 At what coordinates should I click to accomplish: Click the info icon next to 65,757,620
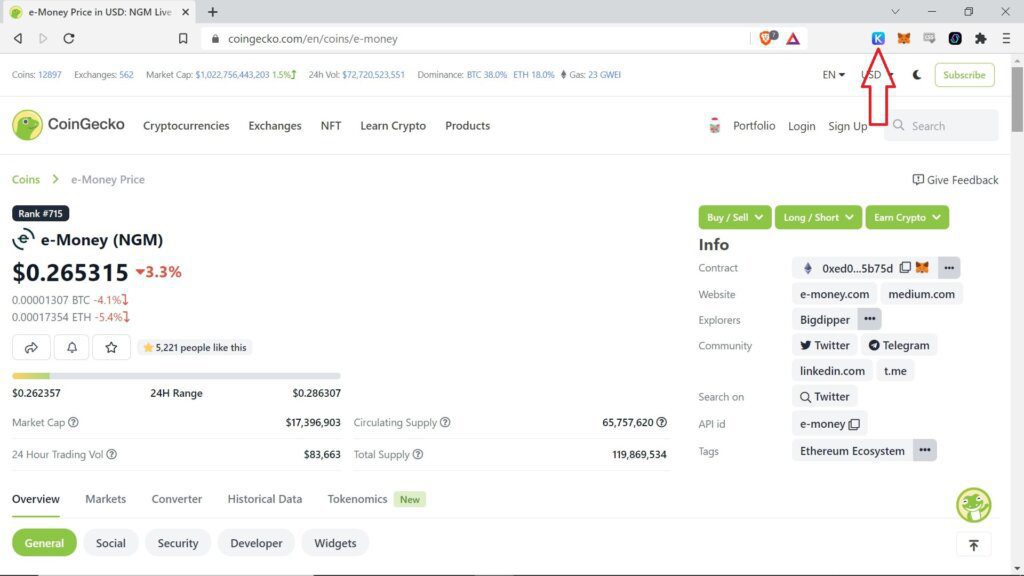point(662,423)
